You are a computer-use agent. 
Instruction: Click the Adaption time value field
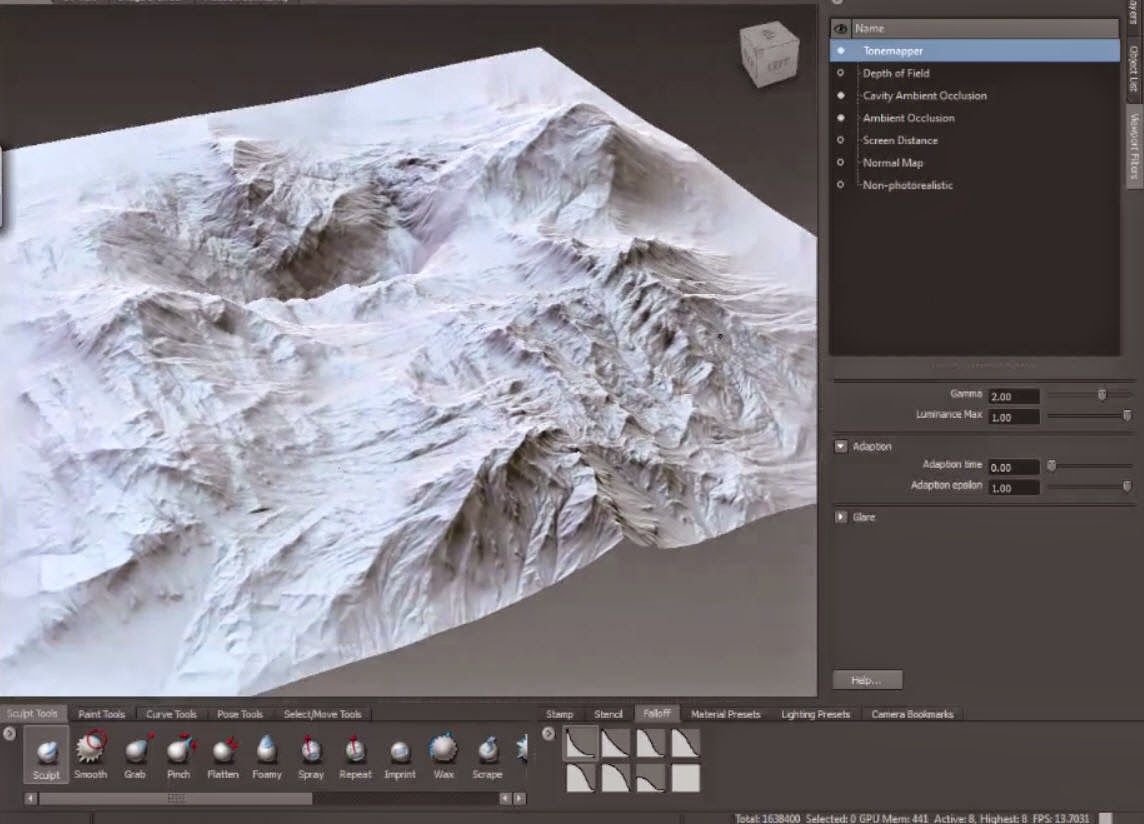(x=1013, y=467)
